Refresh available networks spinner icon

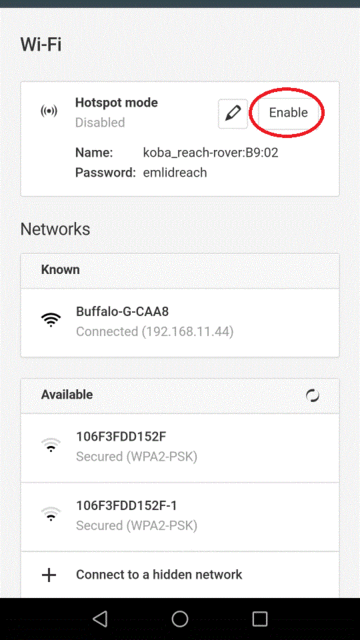tap(313, 396)
